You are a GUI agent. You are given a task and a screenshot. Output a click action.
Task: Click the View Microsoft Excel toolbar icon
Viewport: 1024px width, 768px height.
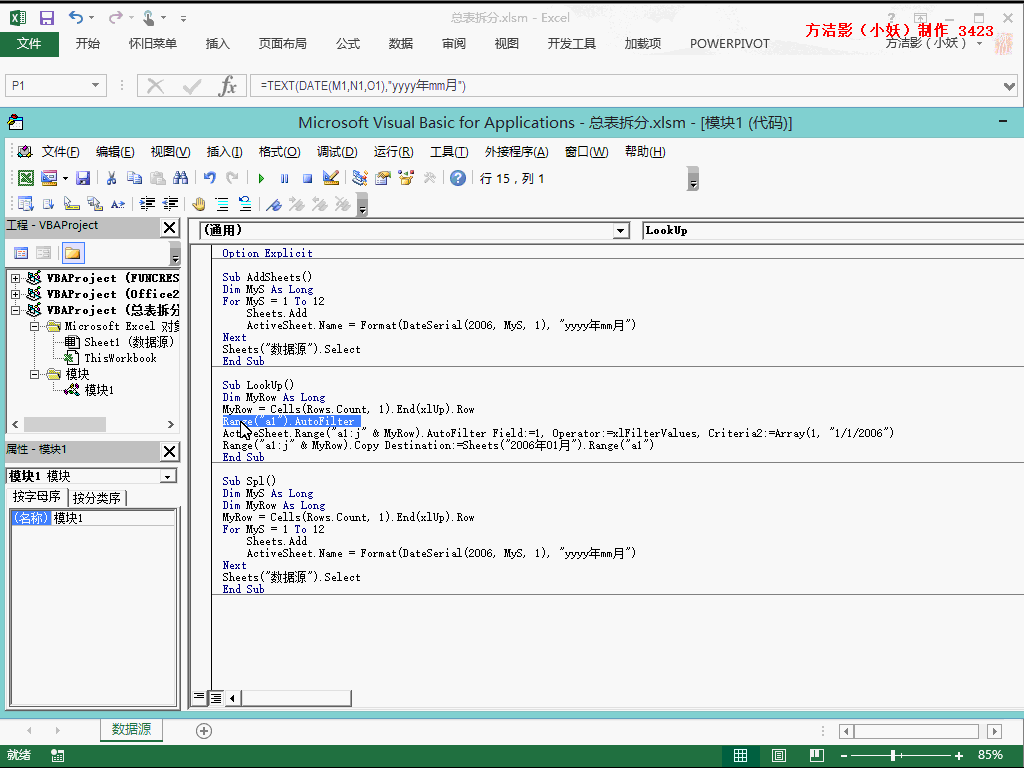click(25, 178)
